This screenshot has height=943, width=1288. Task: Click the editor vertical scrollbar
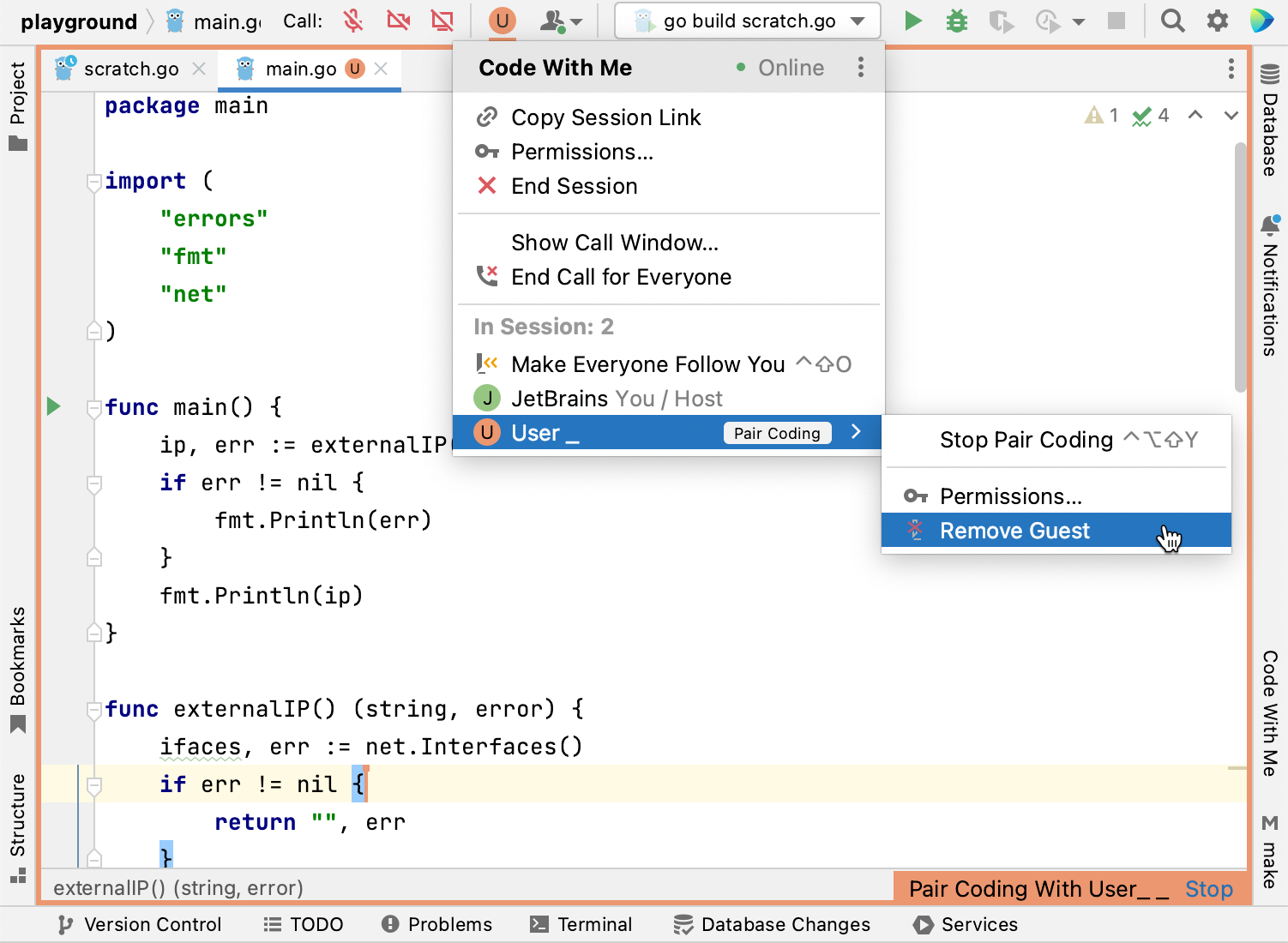[x=1240, y=266]
